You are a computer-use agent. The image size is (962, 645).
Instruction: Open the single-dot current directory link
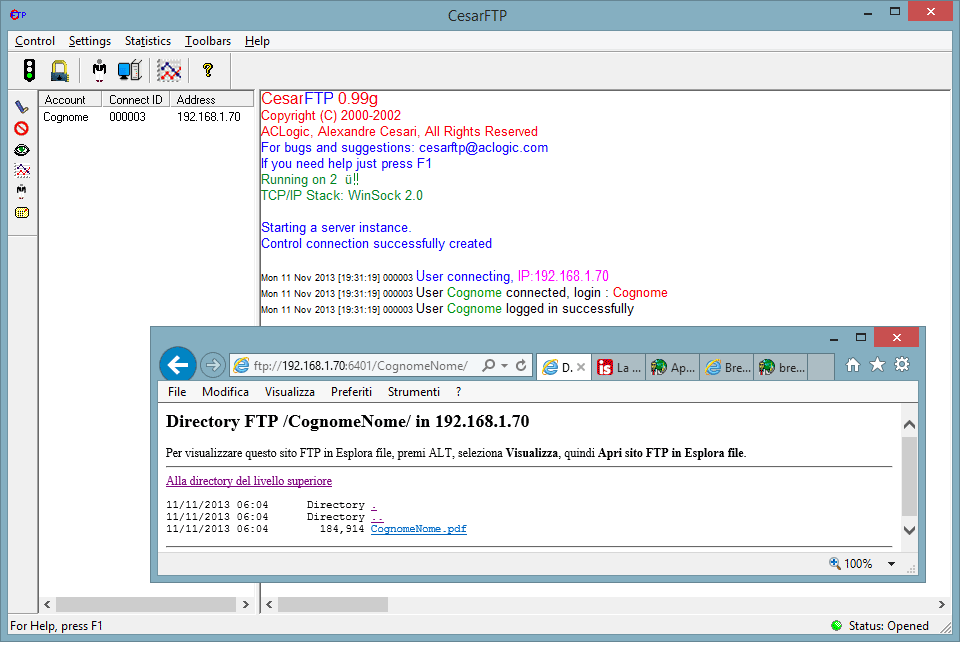(x=374, y=505)
